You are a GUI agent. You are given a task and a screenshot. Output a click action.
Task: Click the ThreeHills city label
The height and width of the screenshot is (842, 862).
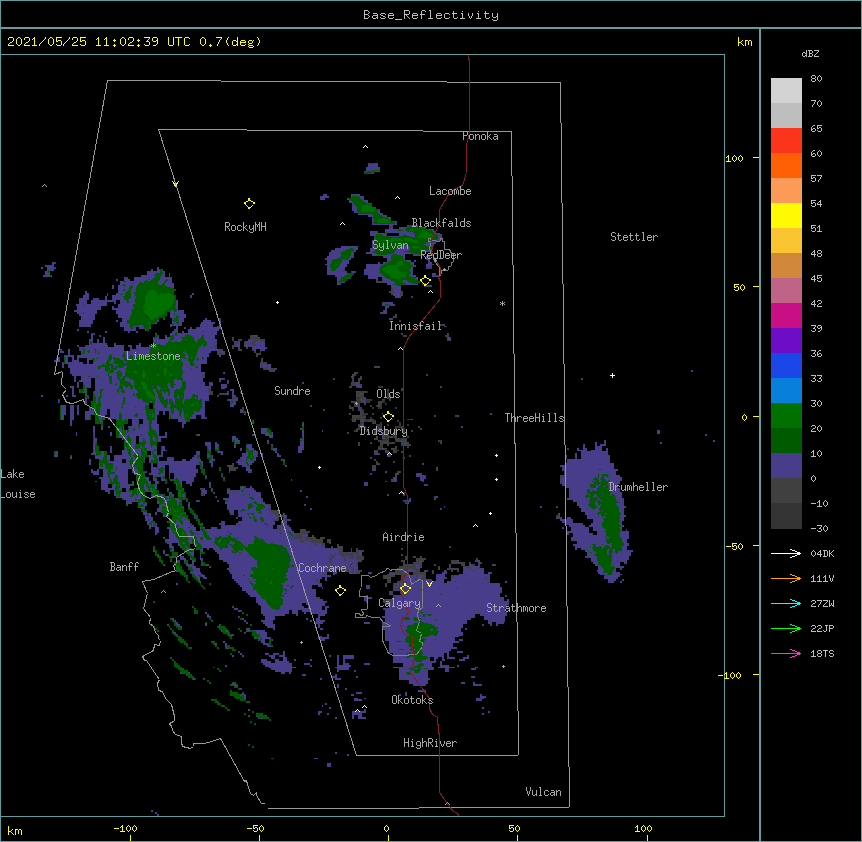click(x=534, y=418)
